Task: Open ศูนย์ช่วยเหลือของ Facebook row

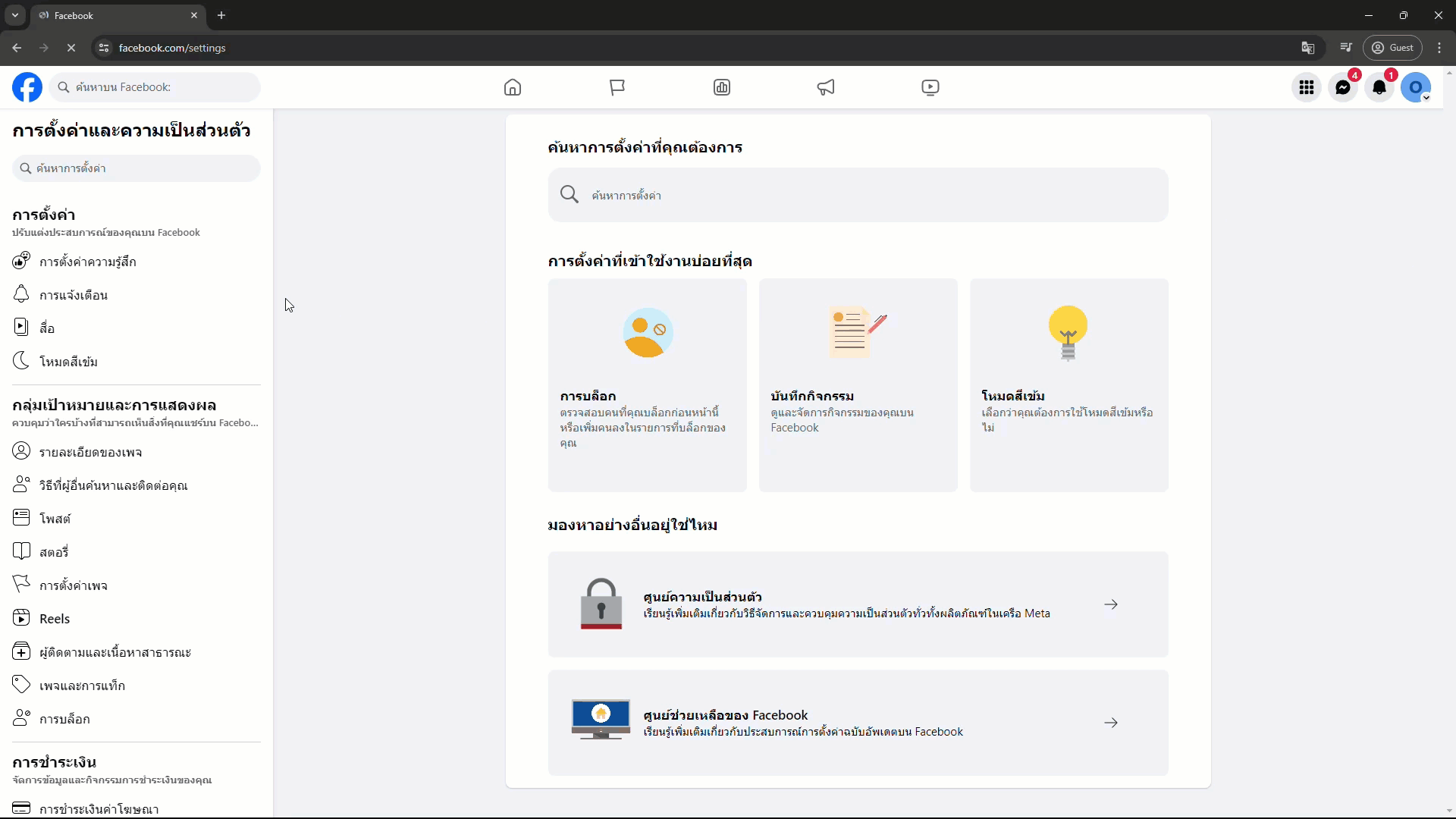Action: (858, 723)
